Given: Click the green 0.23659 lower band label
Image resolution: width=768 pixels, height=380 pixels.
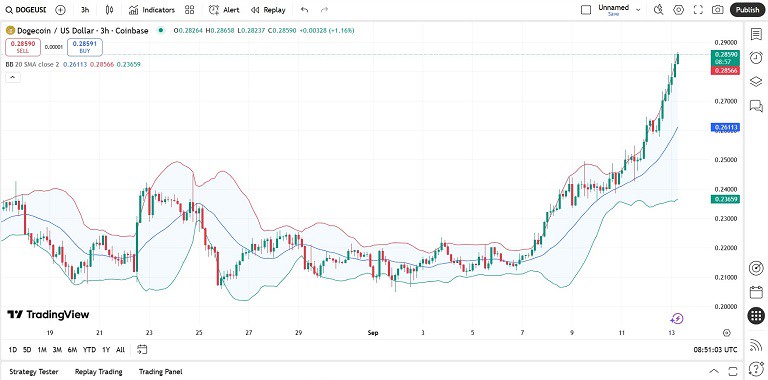Looking at the screenshot, I should point(725,199).
